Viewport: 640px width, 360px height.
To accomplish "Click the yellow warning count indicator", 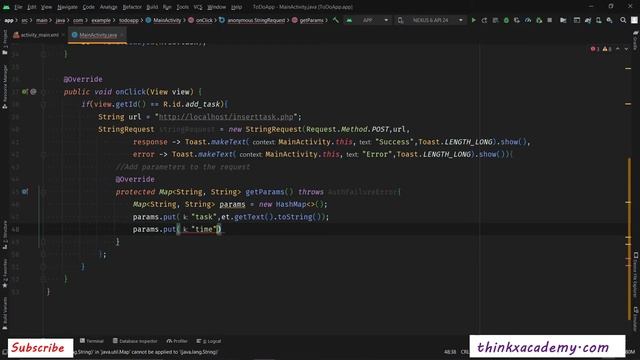I will [607, 49].
